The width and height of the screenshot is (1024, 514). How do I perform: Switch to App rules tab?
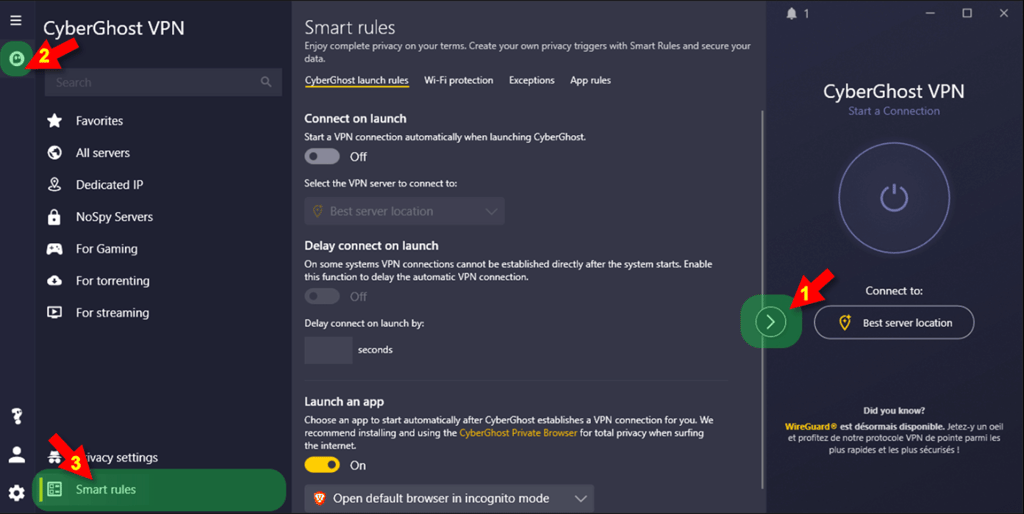(x=590, y=80)
